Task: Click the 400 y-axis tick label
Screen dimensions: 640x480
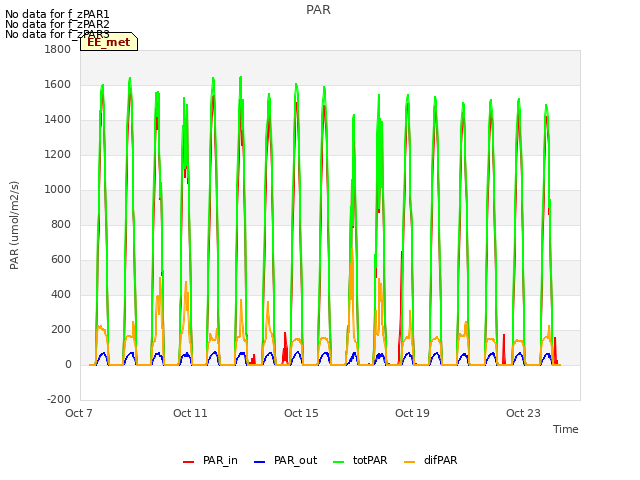Action: 61,295
